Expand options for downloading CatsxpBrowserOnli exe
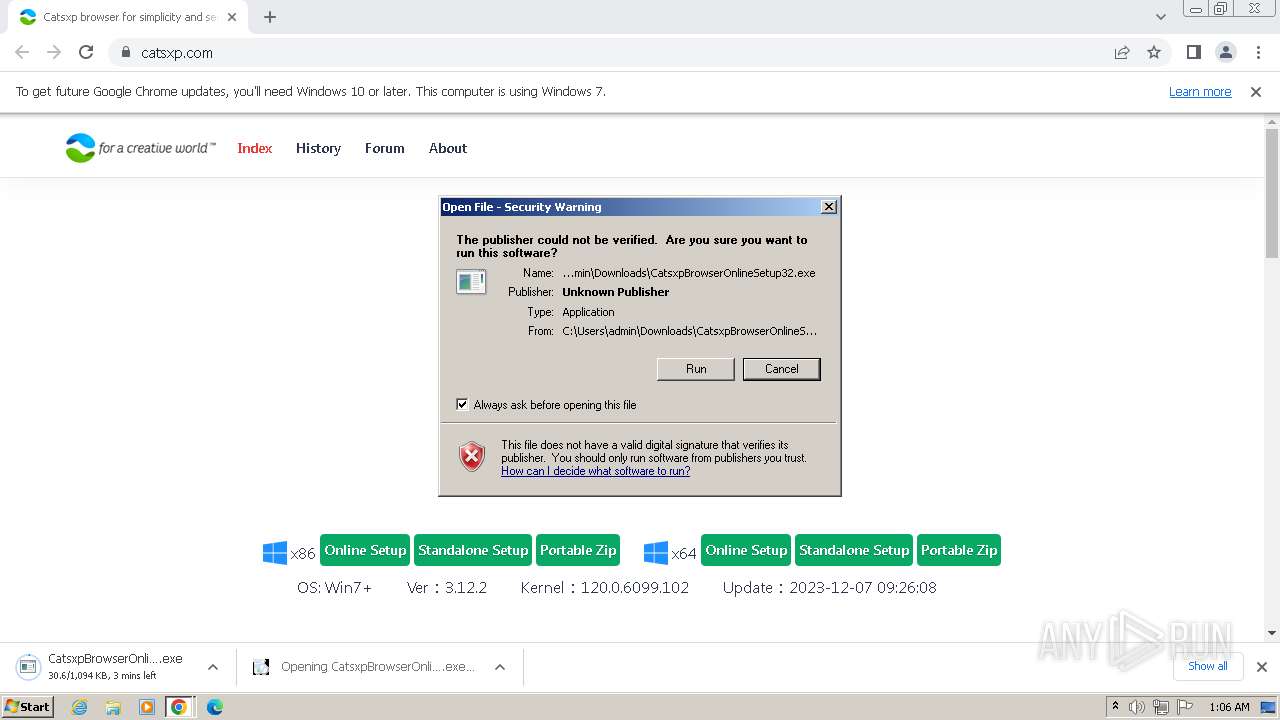Image resolution: width=1280 pixels, height=720 pixels. click(x=213, y=667)
